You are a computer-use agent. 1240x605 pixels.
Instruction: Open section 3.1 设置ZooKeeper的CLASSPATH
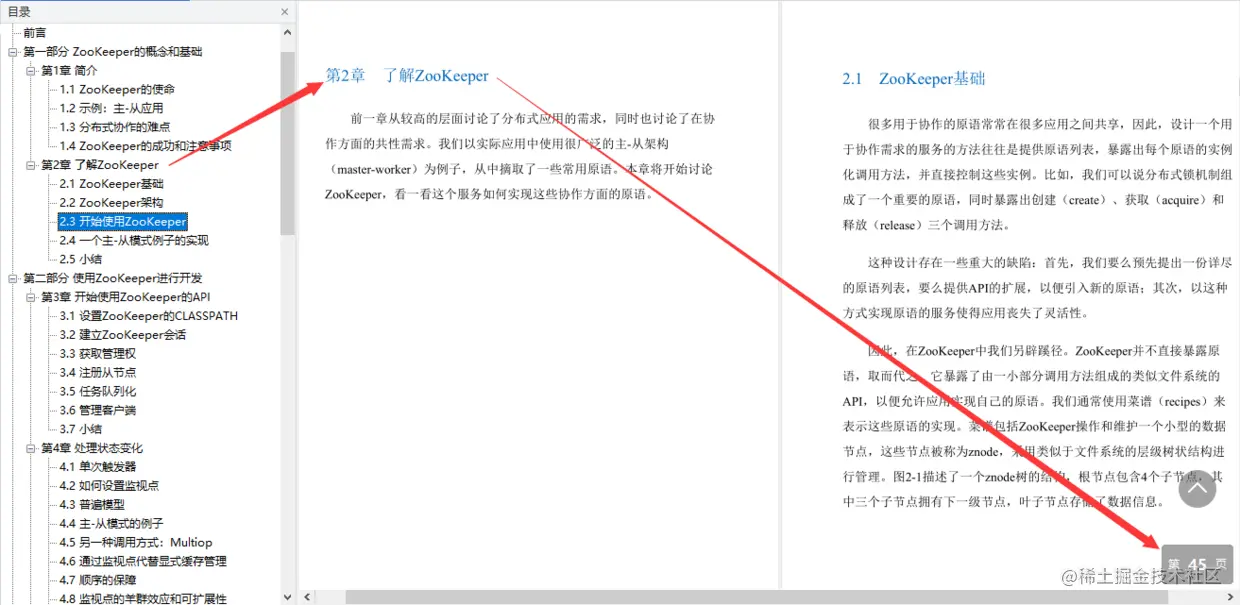[148, 316]
